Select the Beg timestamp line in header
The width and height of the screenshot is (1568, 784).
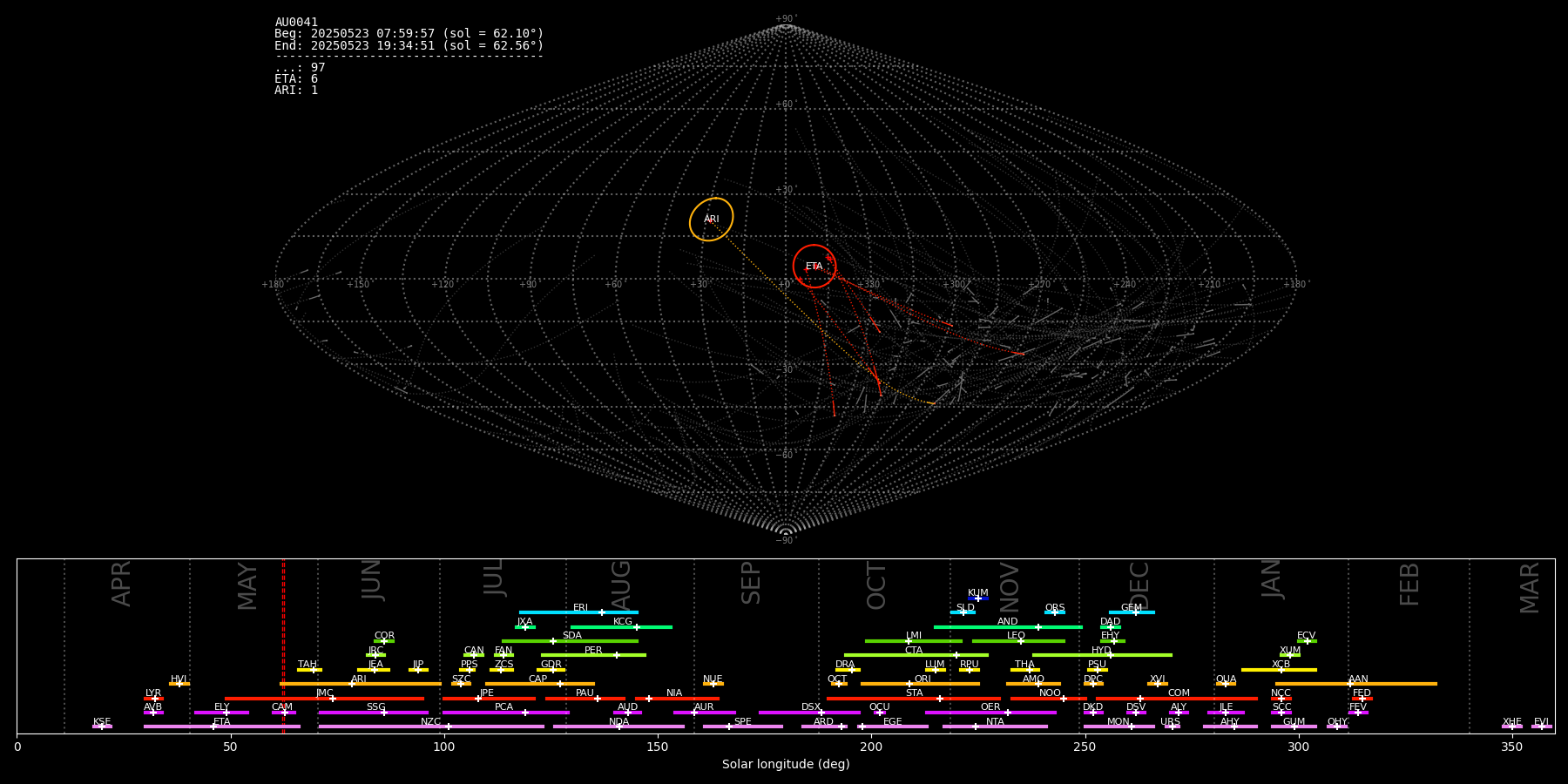coord(409,34)
